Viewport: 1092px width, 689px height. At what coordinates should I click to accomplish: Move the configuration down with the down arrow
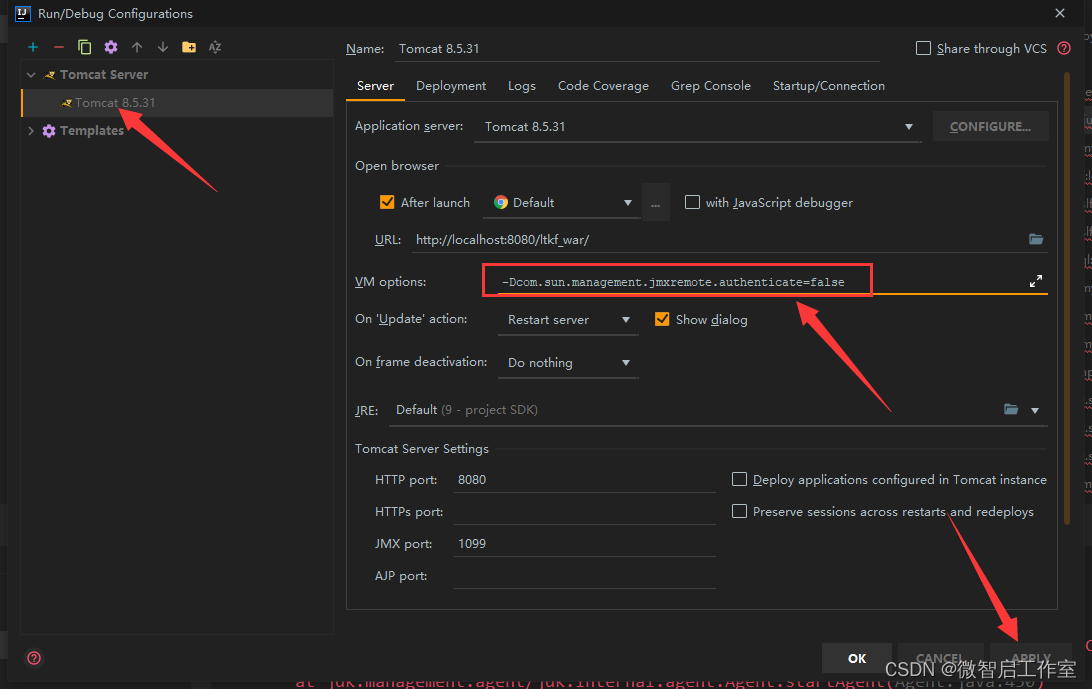click(162, 47)
